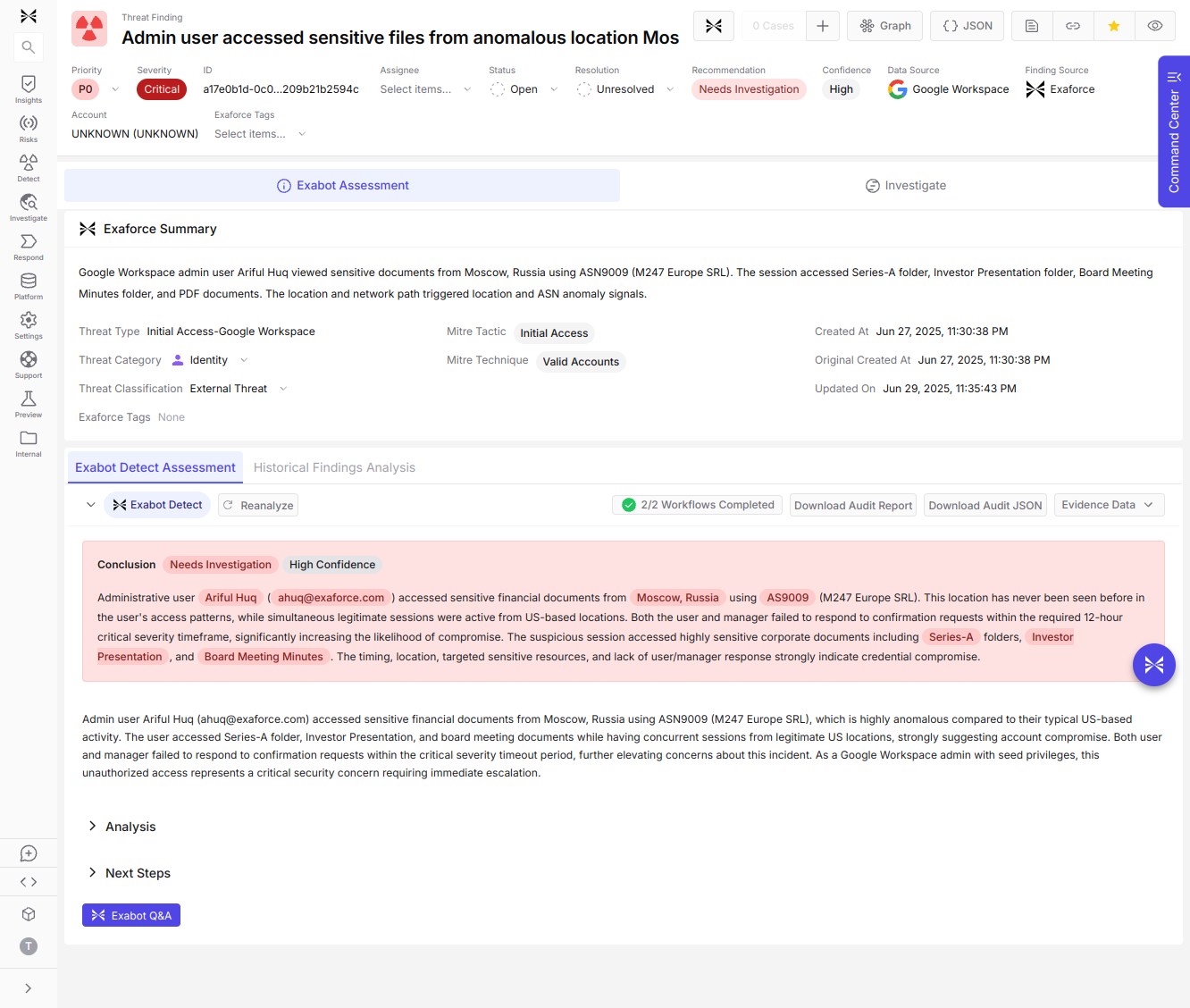Open user avatar T in sidebar

point(29,946)
